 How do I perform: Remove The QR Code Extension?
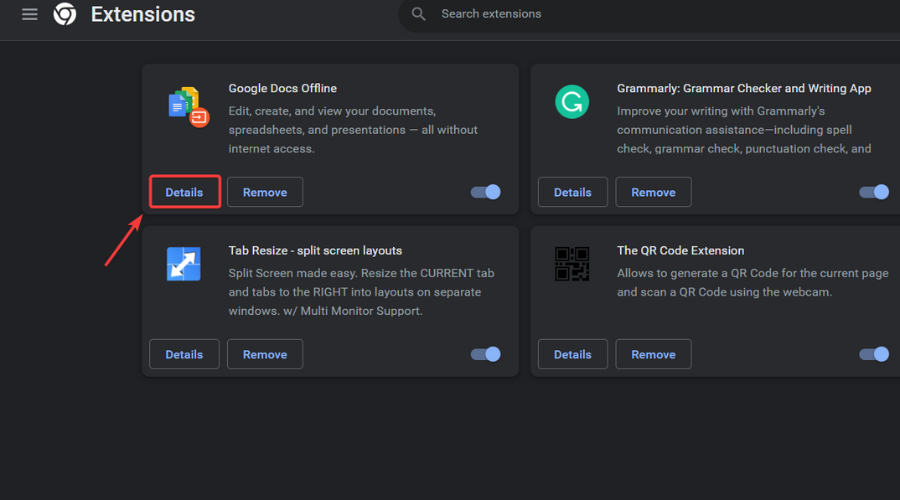(653, 354)
